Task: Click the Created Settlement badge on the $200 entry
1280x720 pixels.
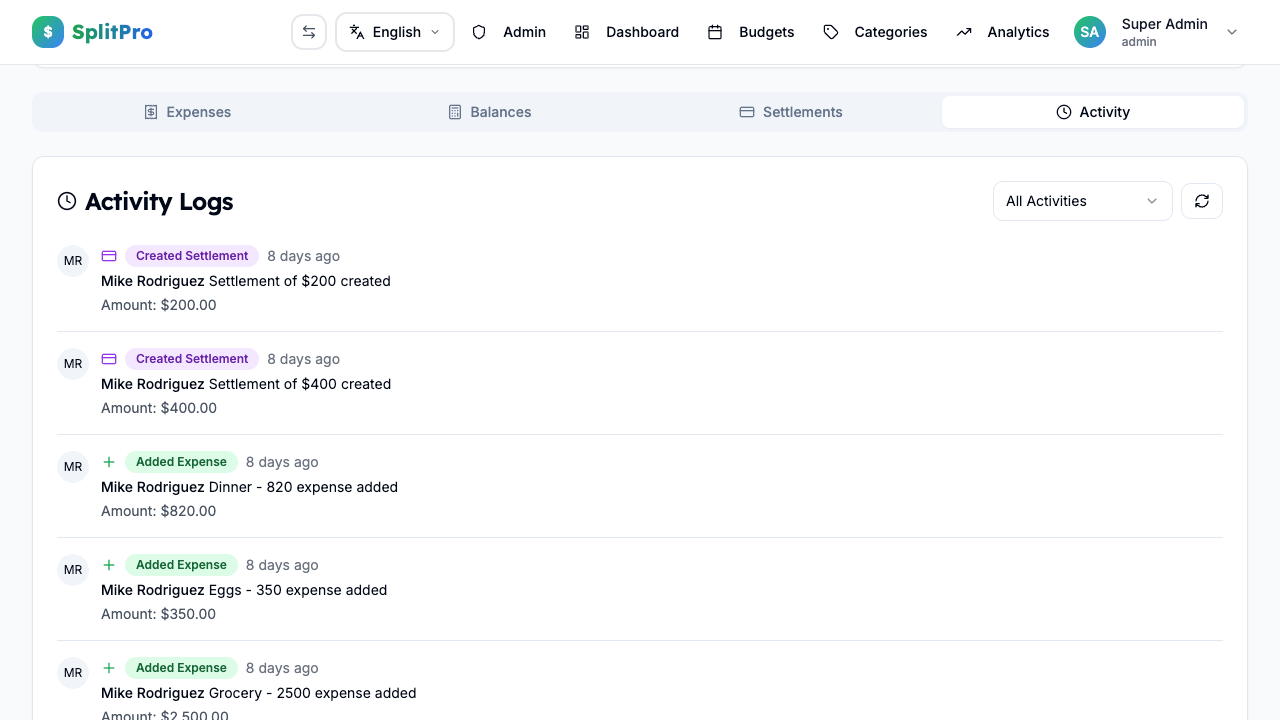Action: 192,255
